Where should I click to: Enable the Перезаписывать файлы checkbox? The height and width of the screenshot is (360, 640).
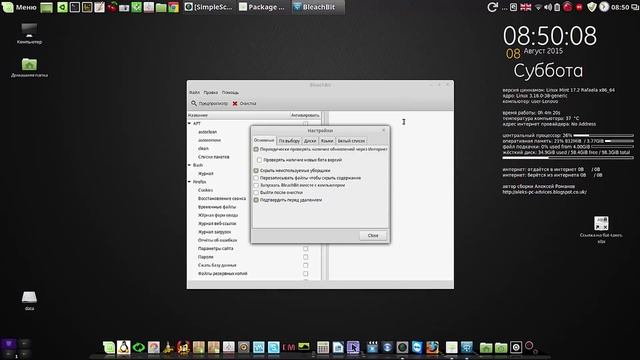256,178
